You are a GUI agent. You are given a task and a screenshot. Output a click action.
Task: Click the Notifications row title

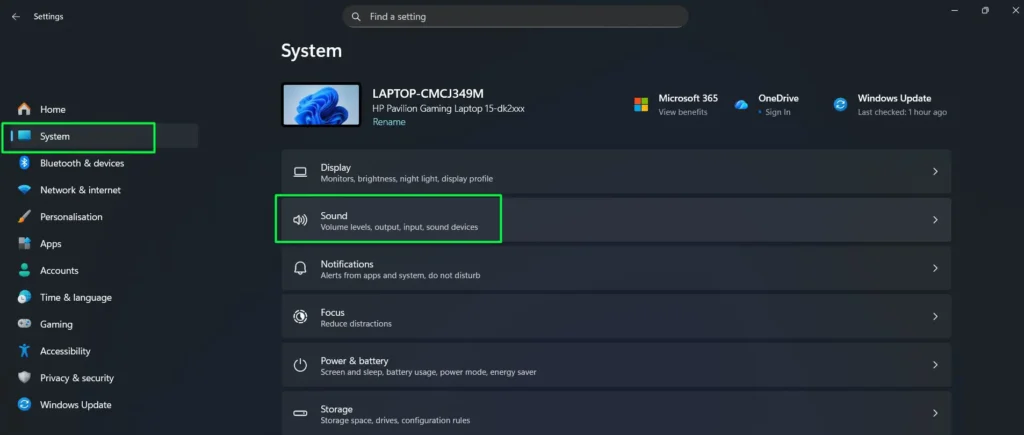(x=347, y=264)
